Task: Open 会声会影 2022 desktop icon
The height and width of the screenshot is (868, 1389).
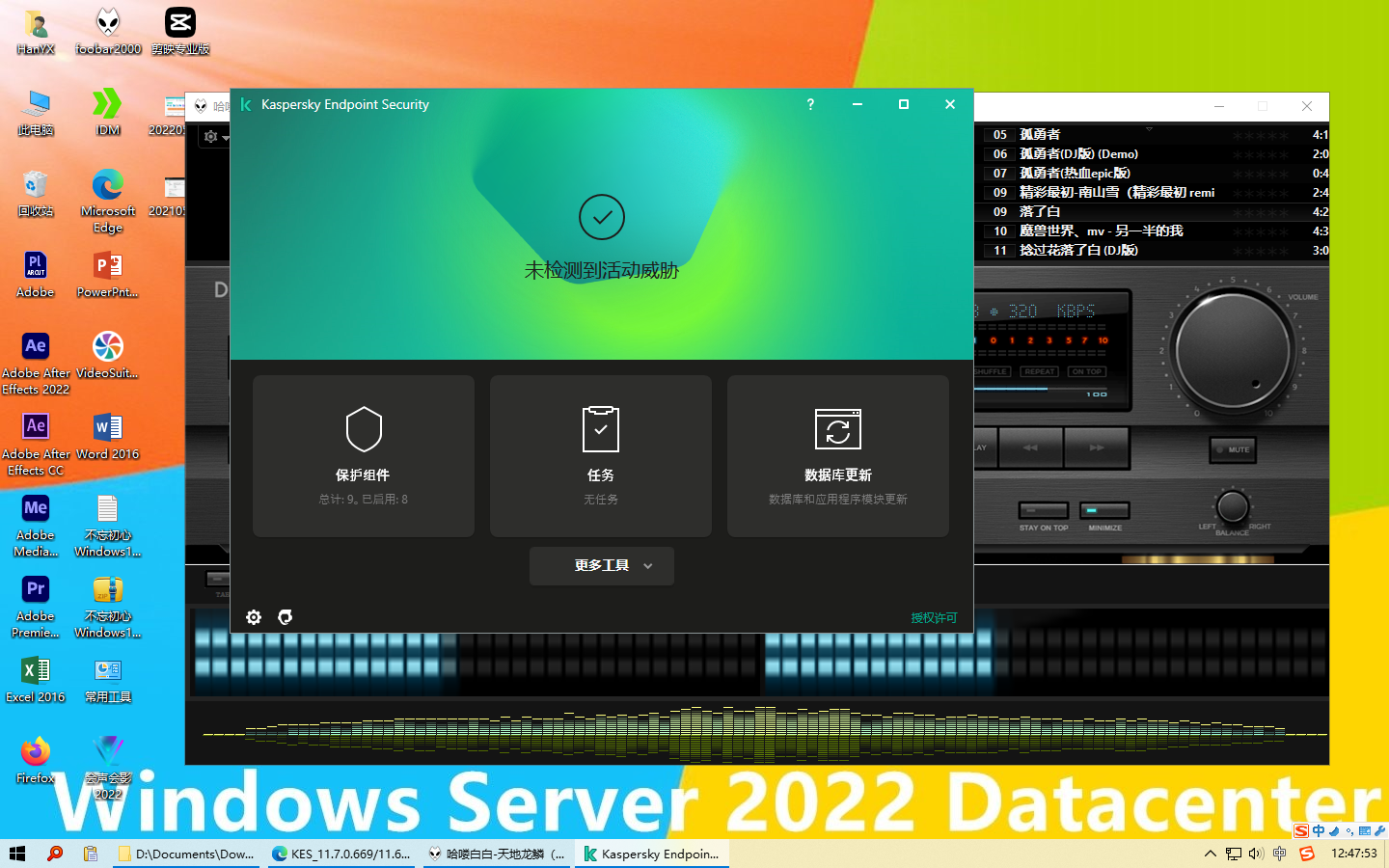Action: click(108, 768)
